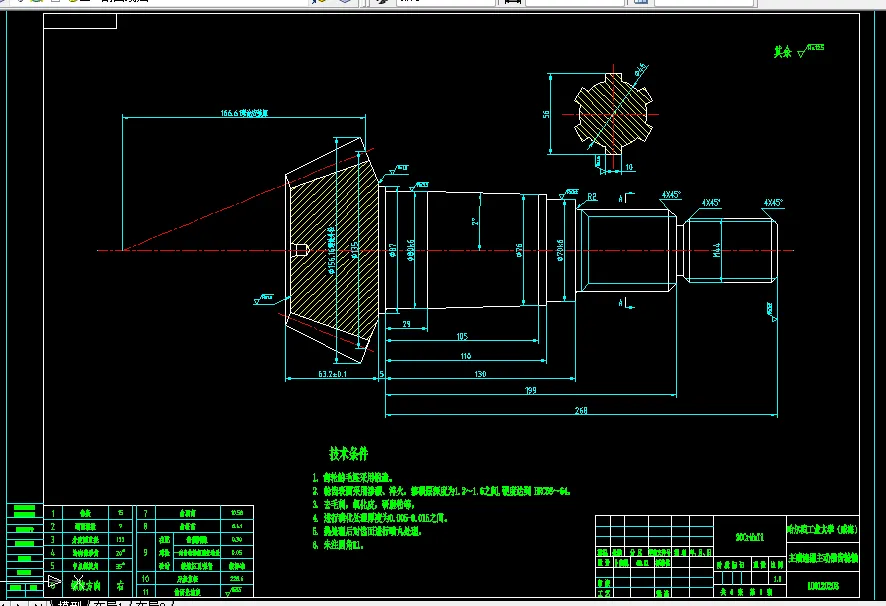Select the upper A section cut marker

(x=625, y=198)
